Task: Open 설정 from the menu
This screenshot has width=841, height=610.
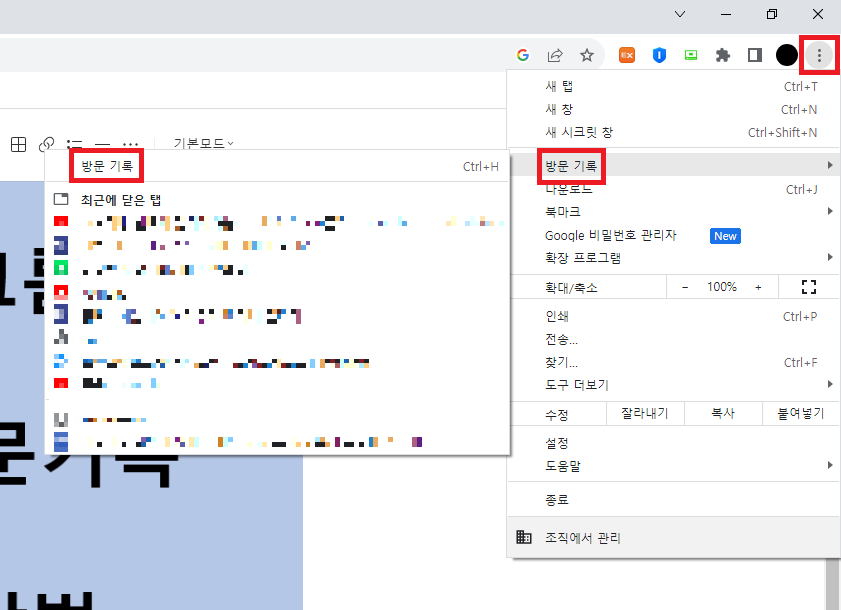Action: tap(673, 444)
